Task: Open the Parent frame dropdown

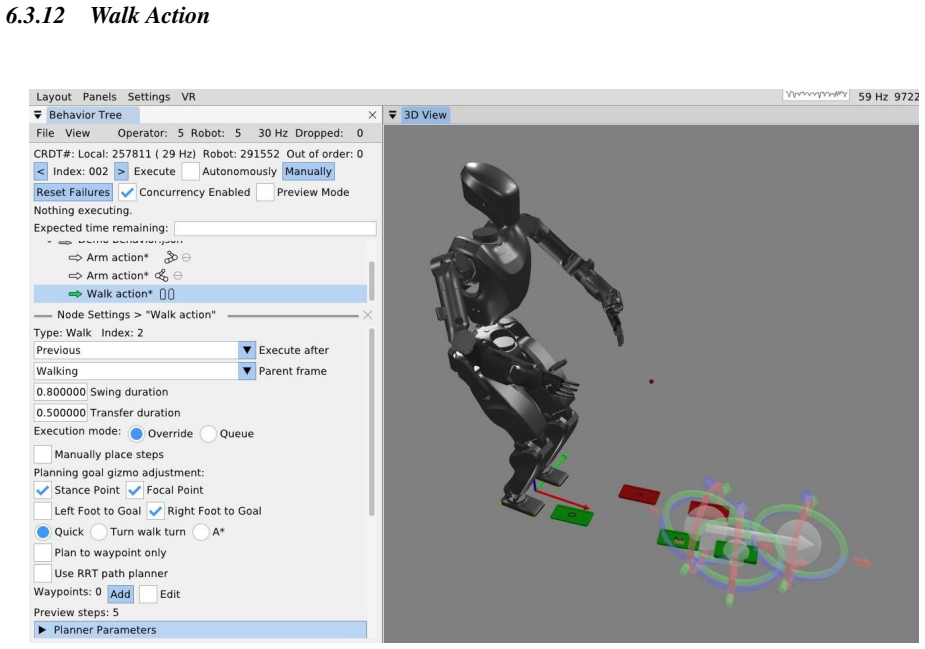Action: 145,371
